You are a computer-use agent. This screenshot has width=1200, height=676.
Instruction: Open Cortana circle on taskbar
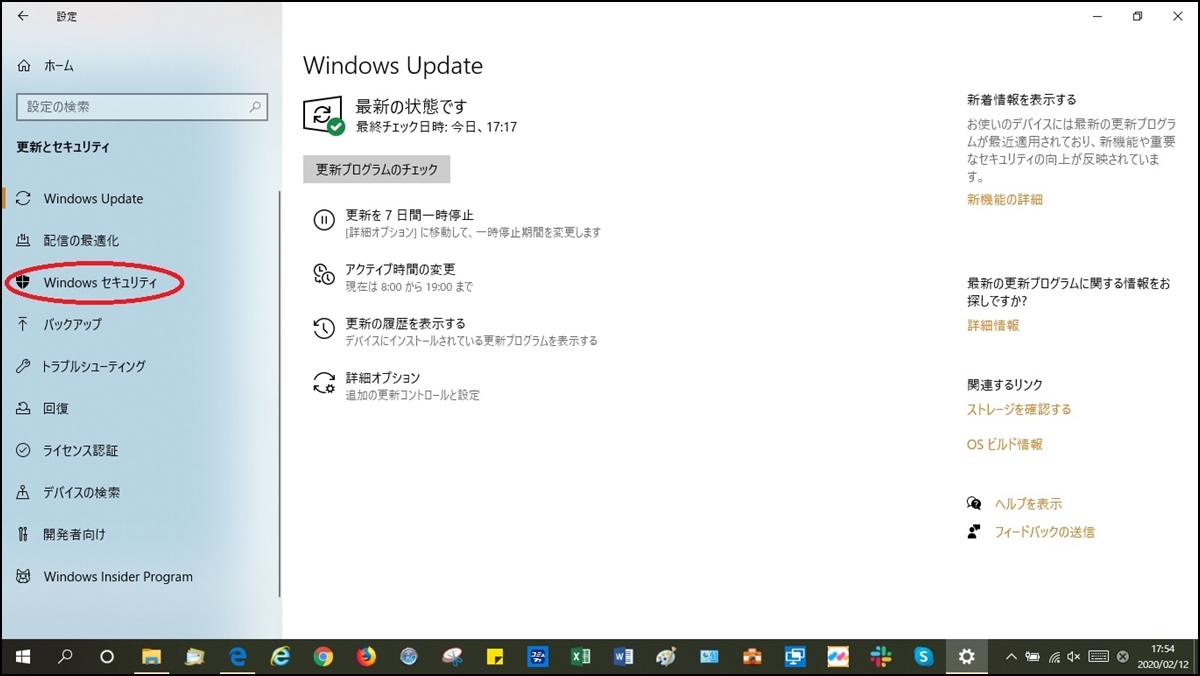[x=108, y=657]
